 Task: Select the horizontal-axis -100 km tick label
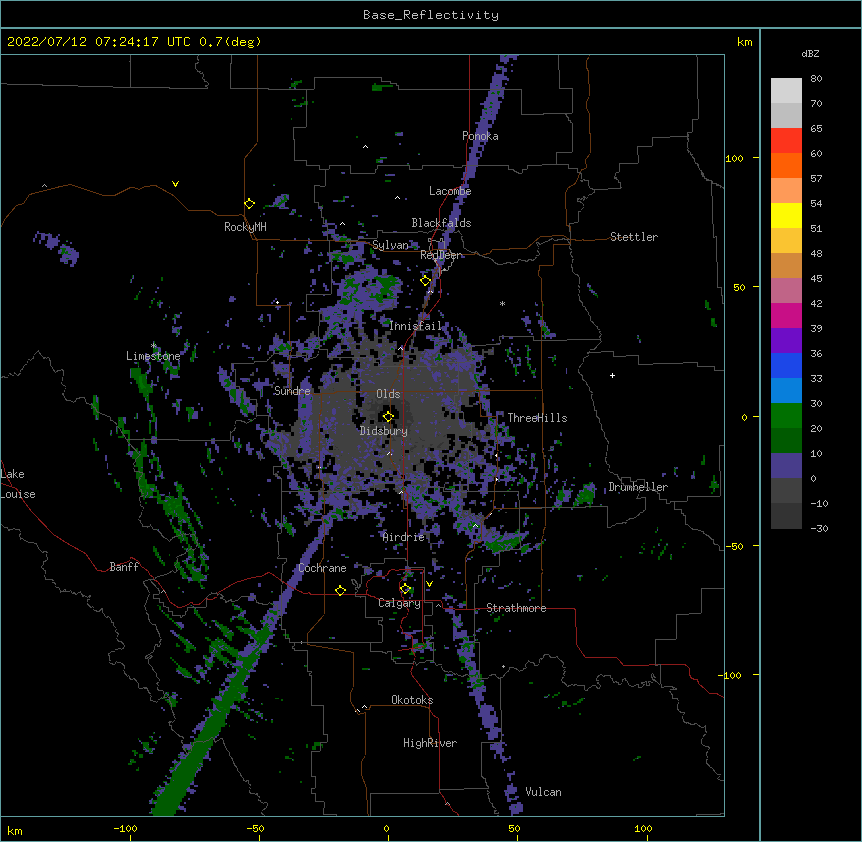coord(125,828)
